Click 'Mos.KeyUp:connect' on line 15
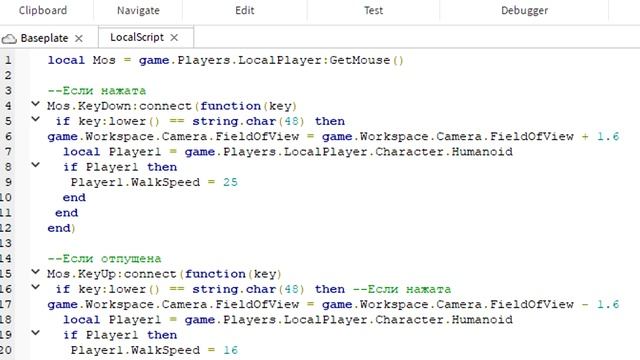640x360 pixels. pos(112,274)
